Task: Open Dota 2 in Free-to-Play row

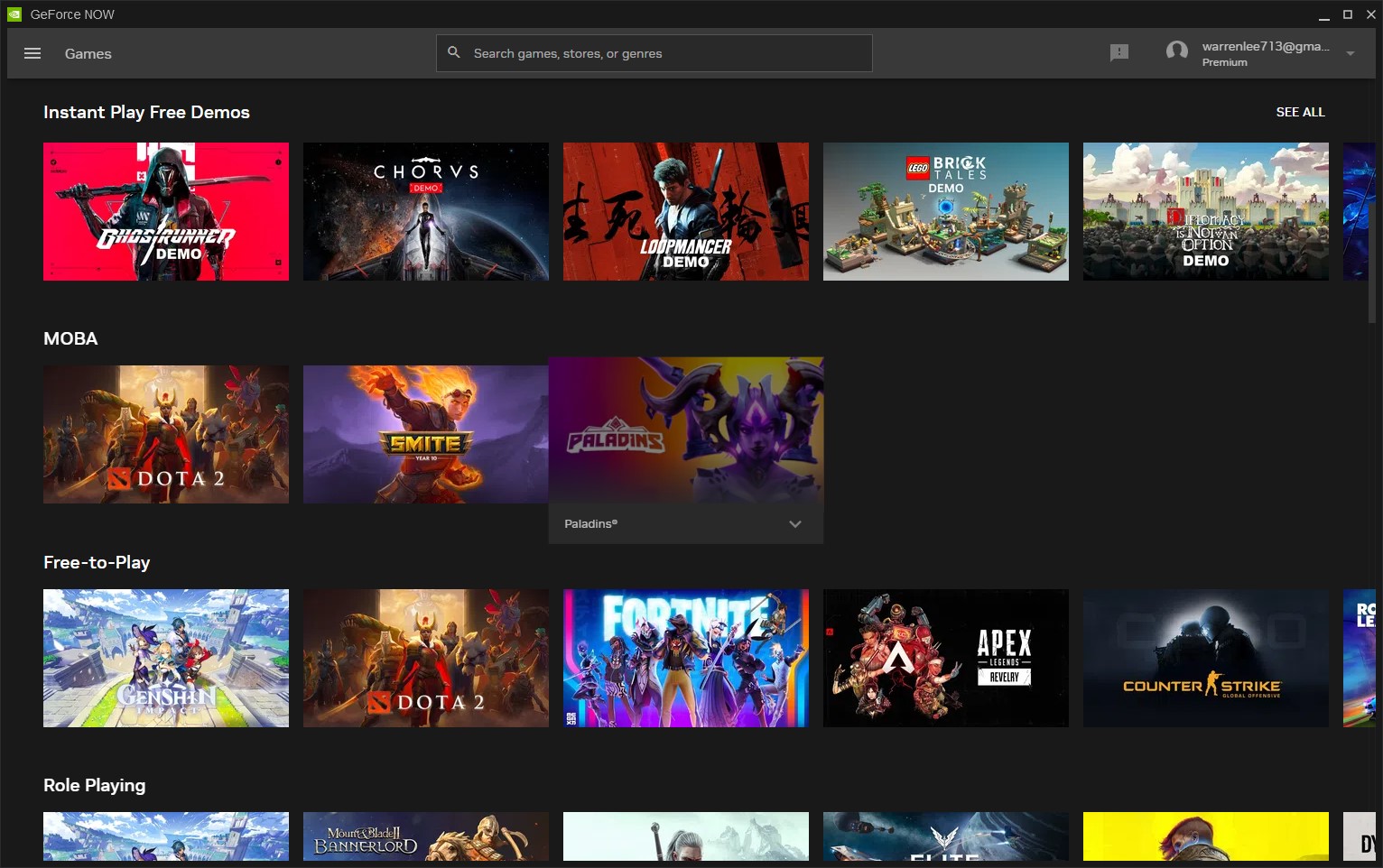Action: pyautogui.click(x=426, y=658)
